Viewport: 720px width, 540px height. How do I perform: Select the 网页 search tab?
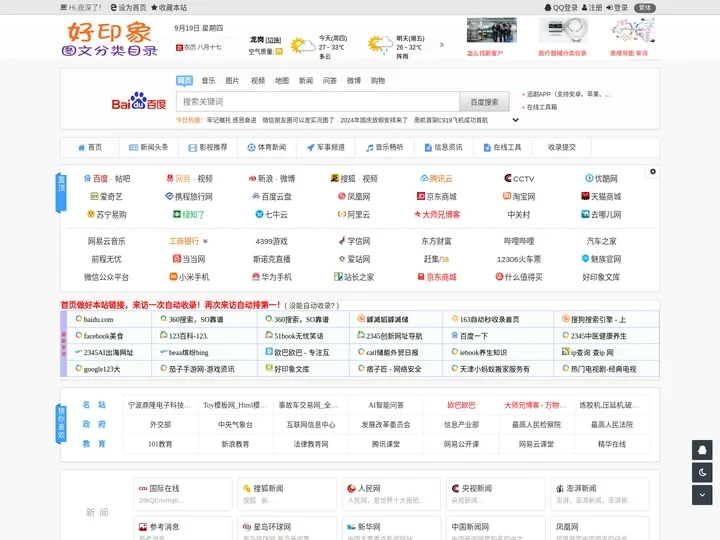click(x=184, y=81)
